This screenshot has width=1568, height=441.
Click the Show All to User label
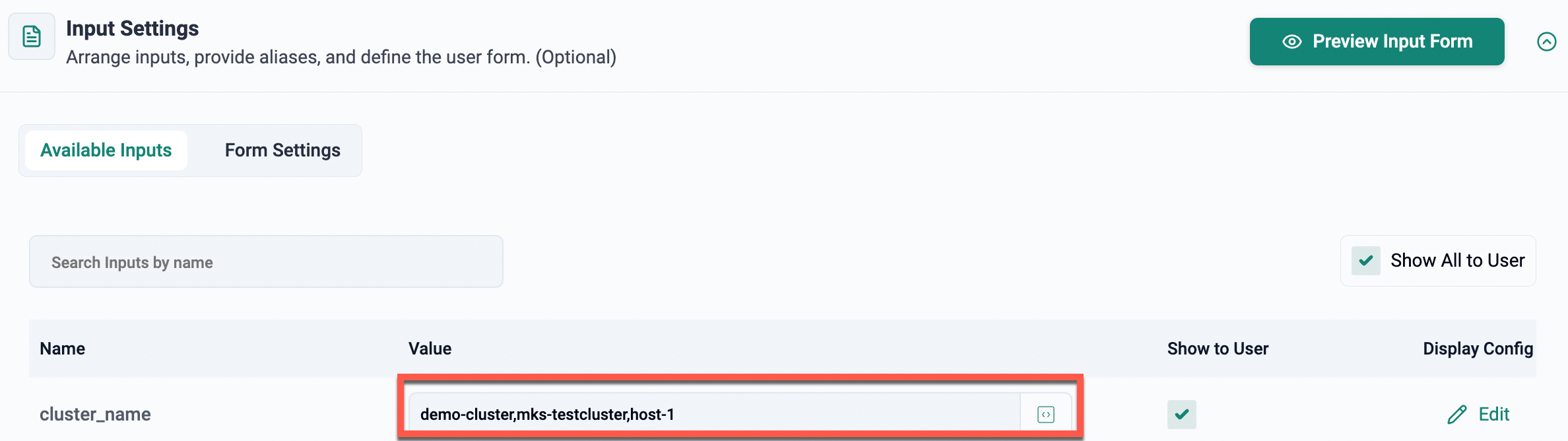pos(1457,261)
